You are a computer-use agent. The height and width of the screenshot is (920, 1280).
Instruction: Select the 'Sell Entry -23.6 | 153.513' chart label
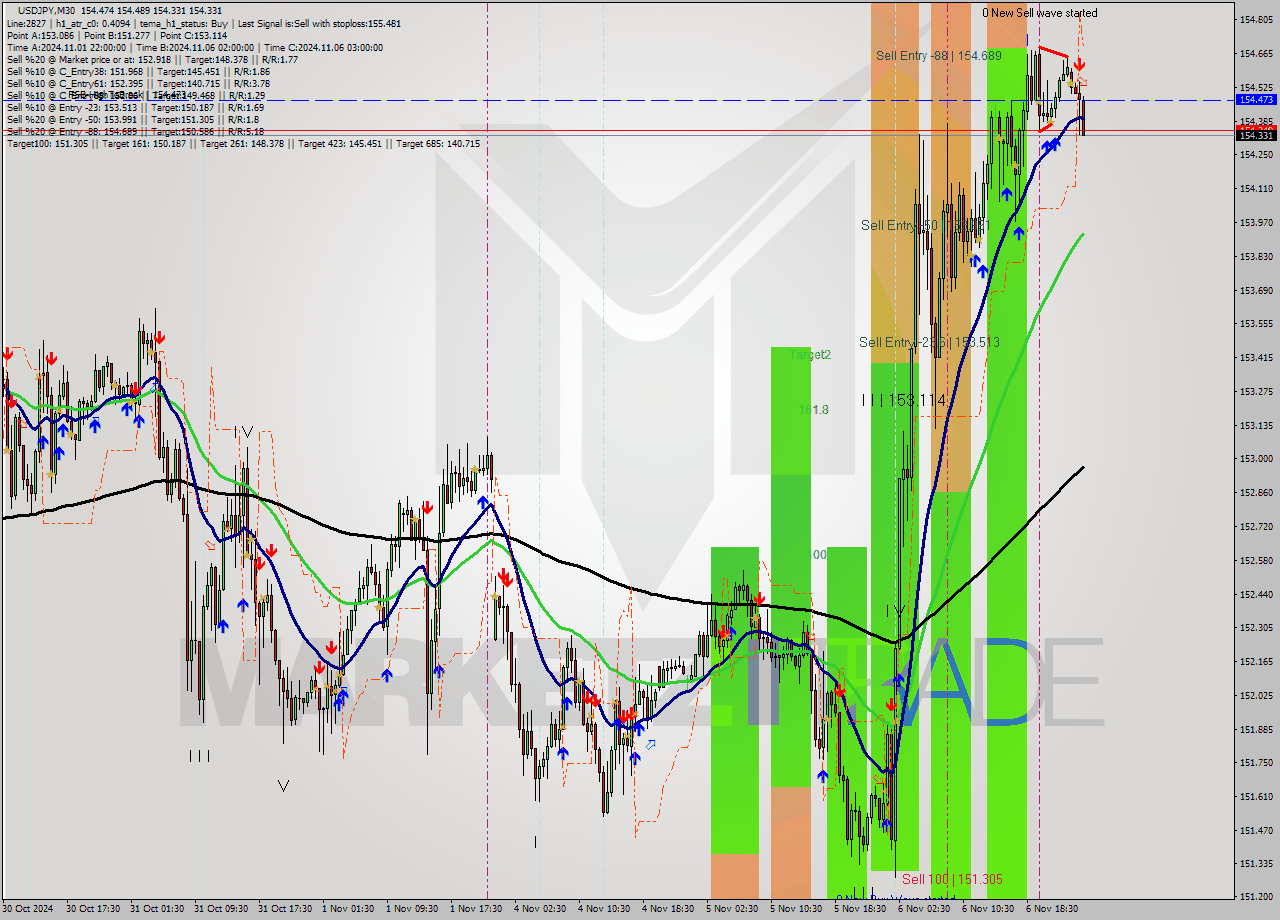click(929, 342)
